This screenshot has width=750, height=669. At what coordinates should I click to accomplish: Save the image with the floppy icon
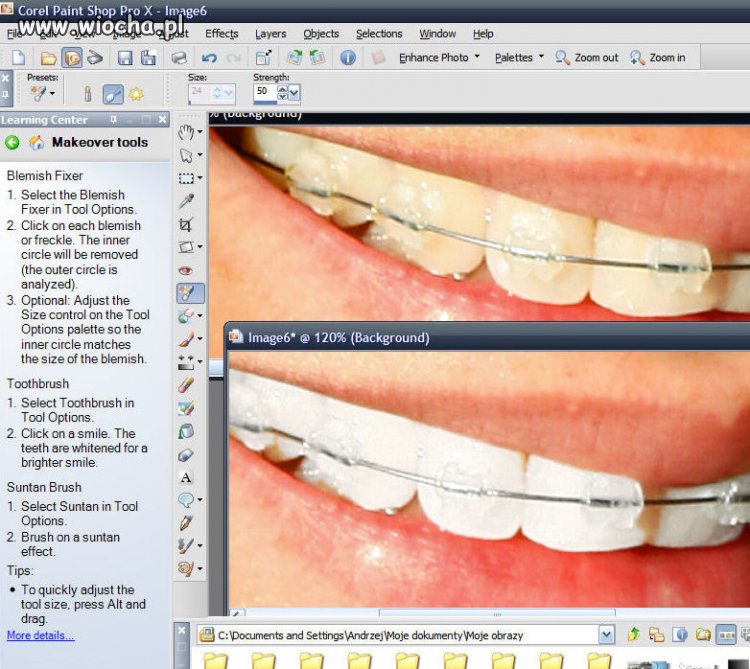click(125, 58)
